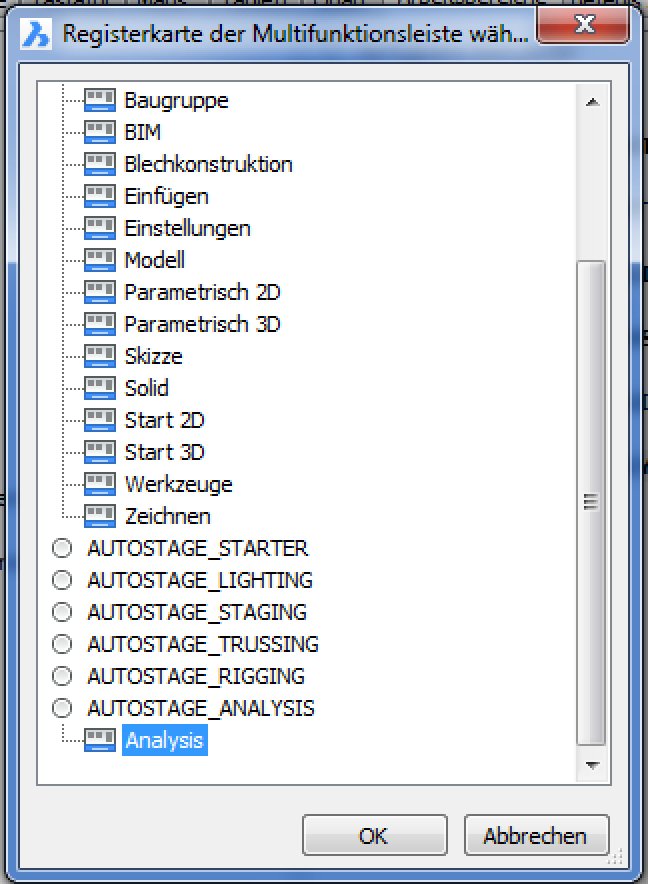Cancel the dialog with Abbrechen

(x=536, y=835)
